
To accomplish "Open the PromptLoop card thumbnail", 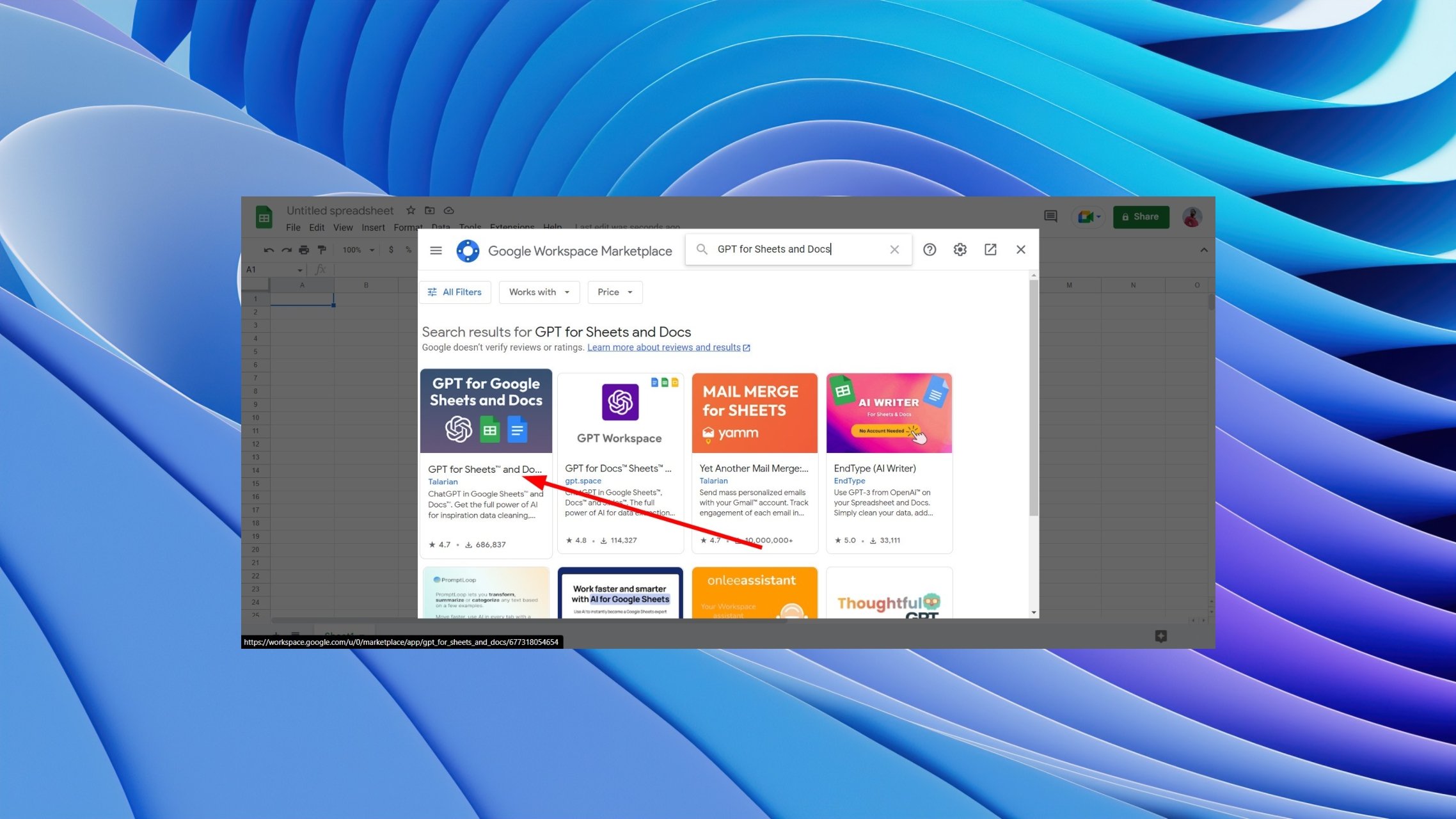I will (486, 593).
